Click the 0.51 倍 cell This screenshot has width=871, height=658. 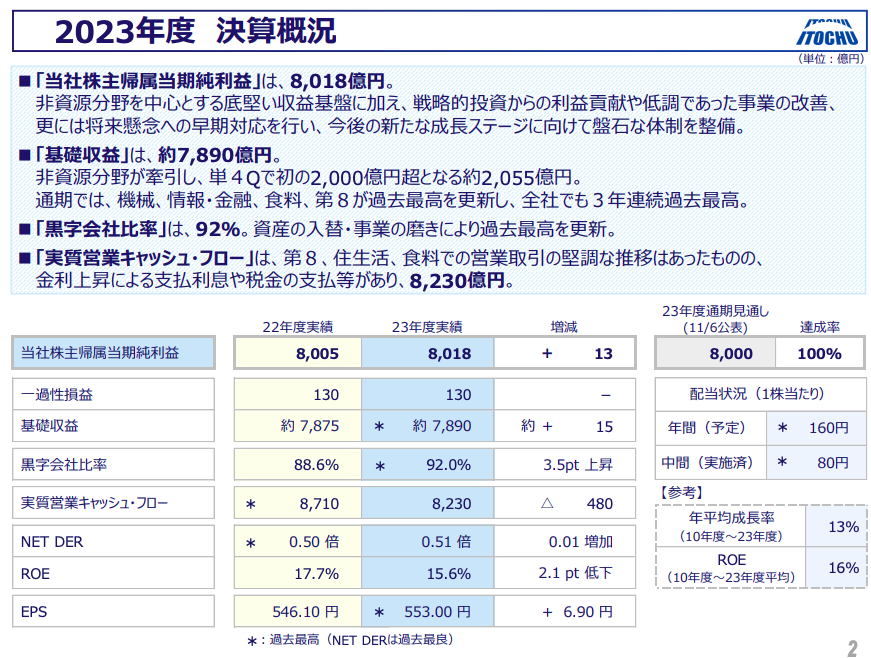coord(428,541)
